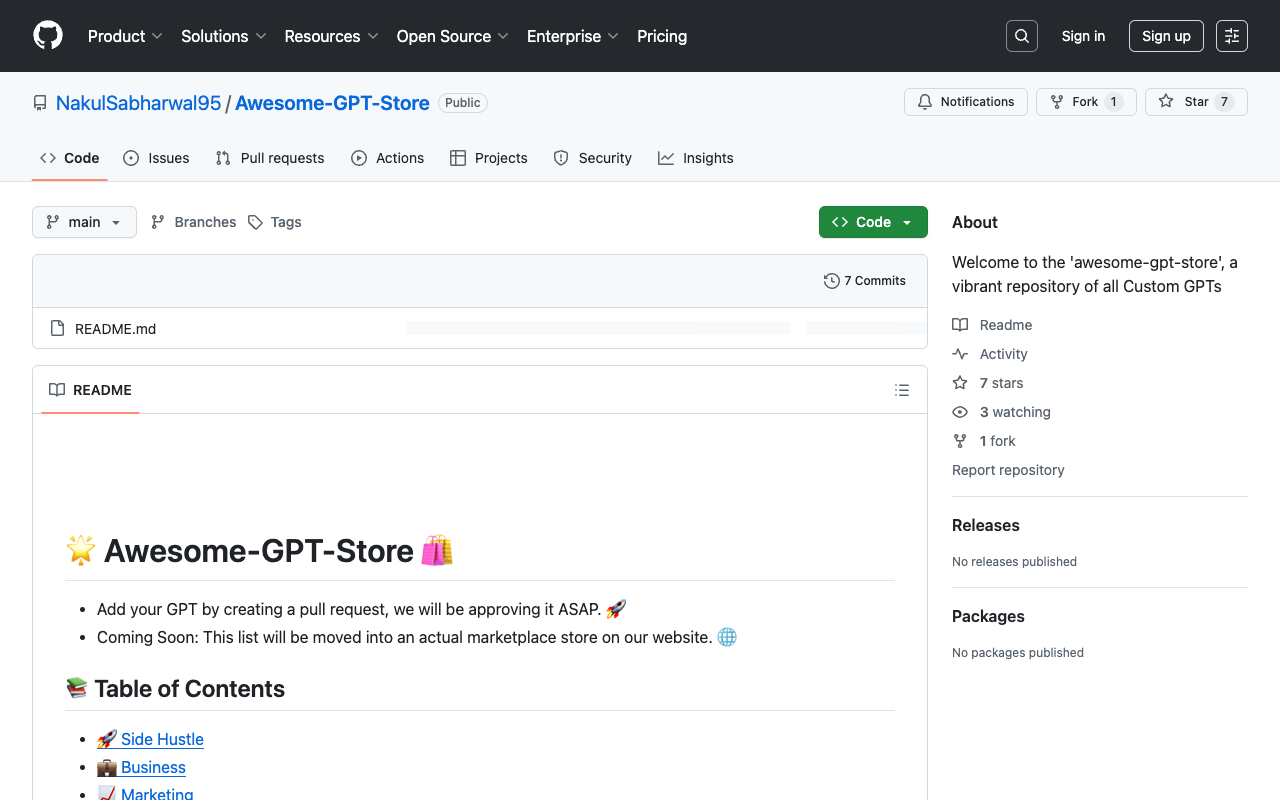Screen dimensions: 1280x800
Task: Open the Pull requests tab
Action: pos(270,158)
